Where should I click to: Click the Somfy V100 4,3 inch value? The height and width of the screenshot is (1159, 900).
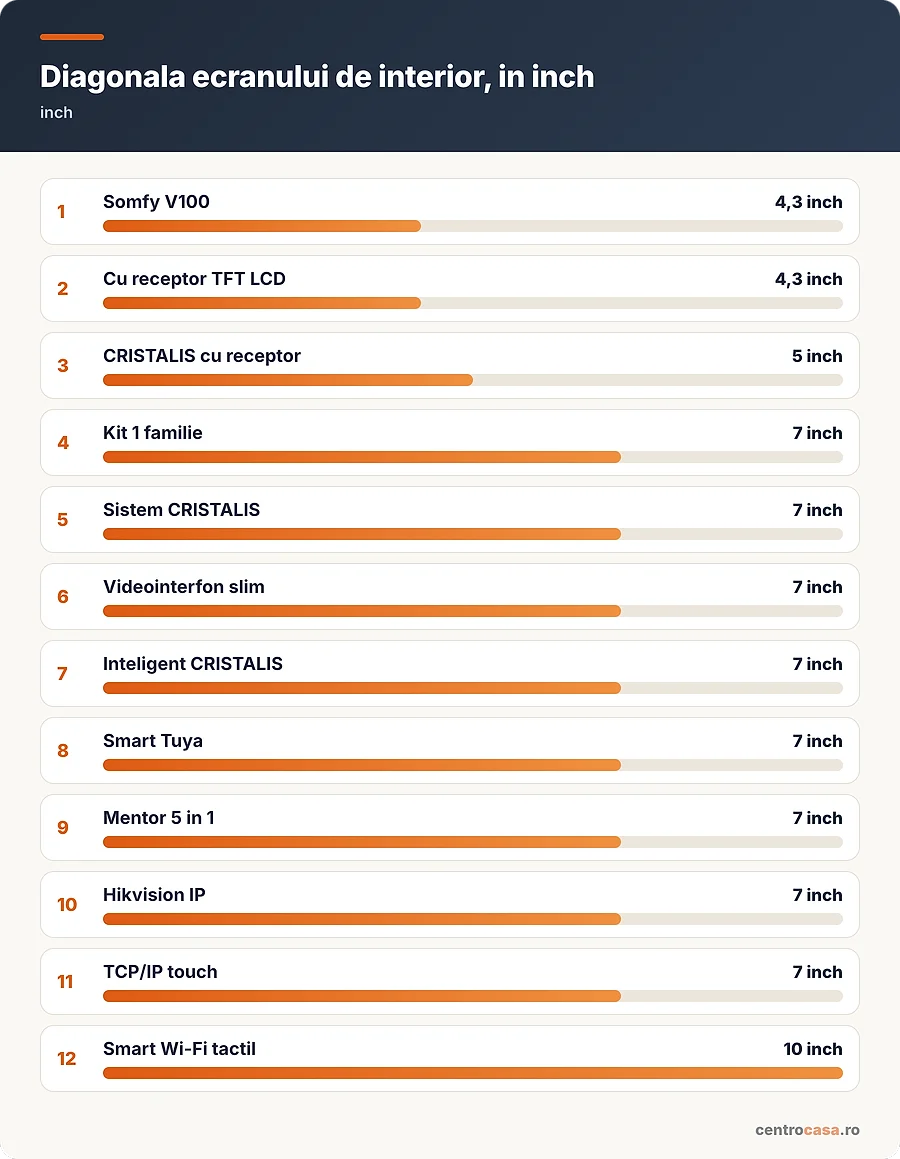[x=808, y=202]
